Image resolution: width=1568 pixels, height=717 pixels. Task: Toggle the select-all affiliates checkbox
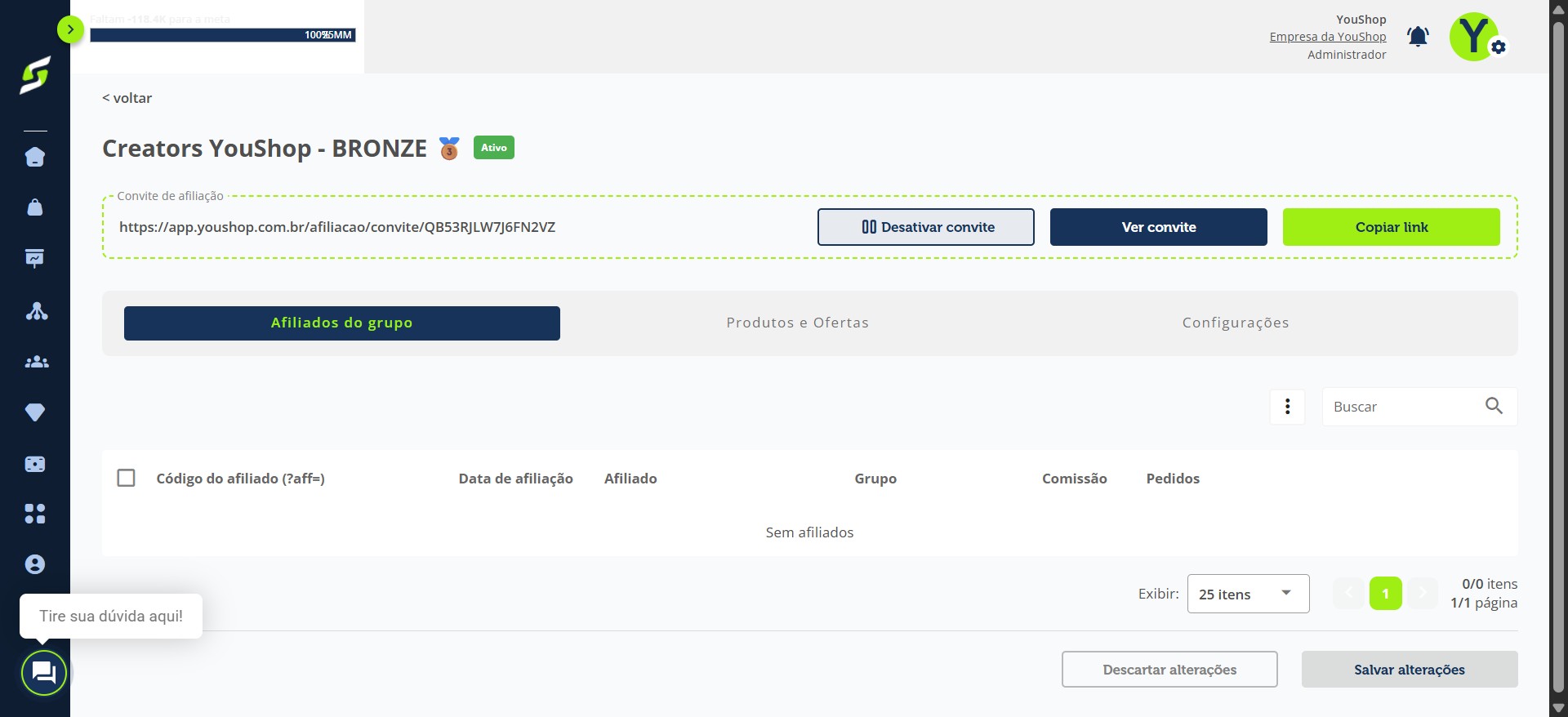coord(126,478)
